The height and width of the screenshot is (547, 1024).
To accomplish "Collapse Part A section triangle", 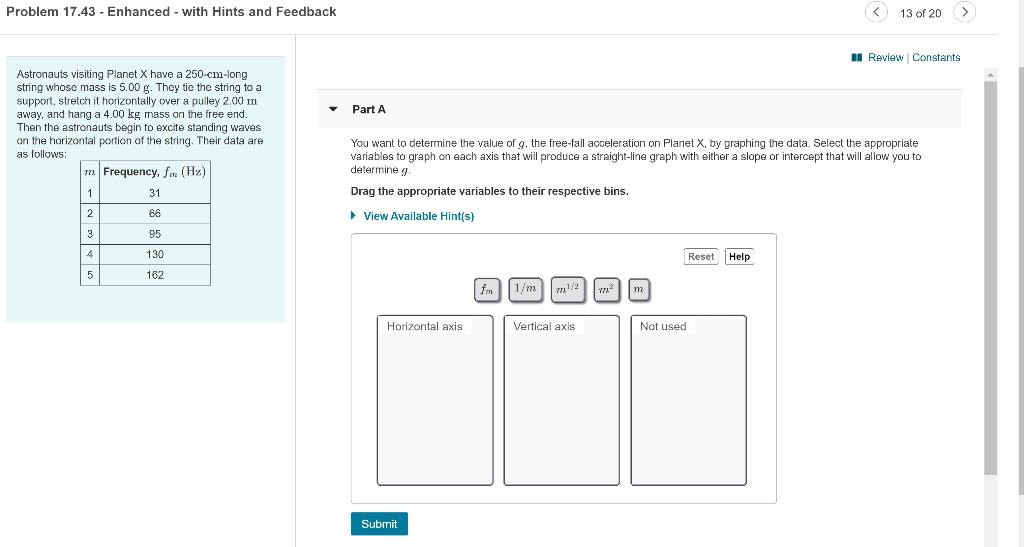I will coord(333,109).
